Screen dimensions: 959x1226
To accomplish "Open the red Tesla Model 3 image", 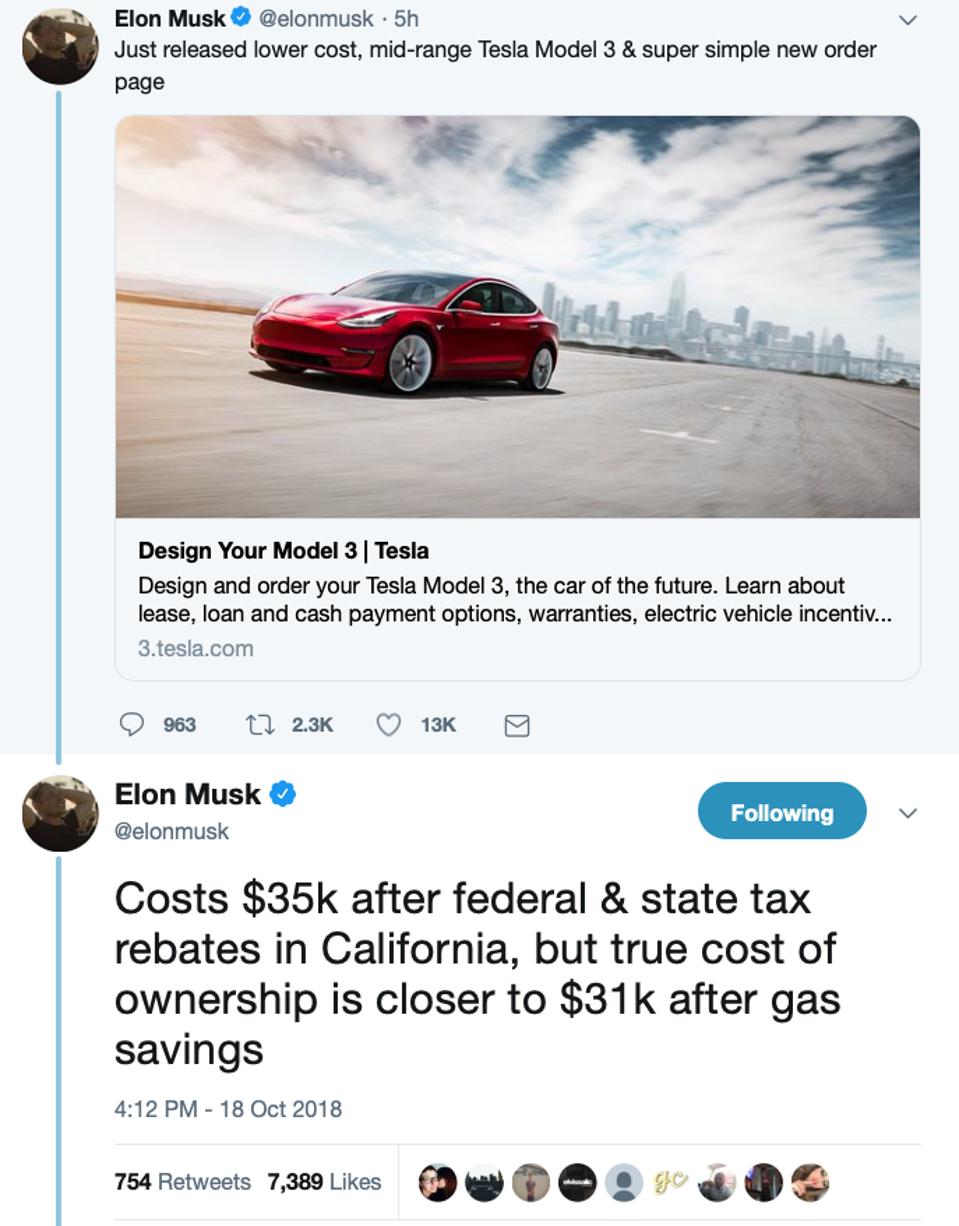I will [x=517, y=316].
